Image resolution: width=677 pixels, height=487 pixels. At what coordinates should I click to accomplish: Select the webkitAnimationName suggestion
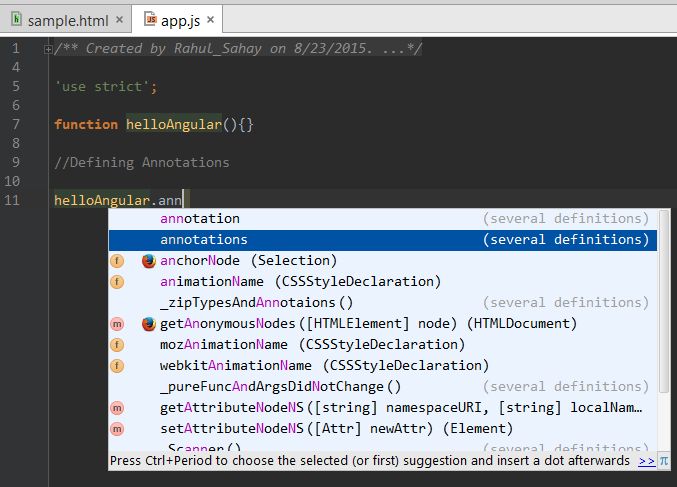pyautogui.click(x=383, y=366)
